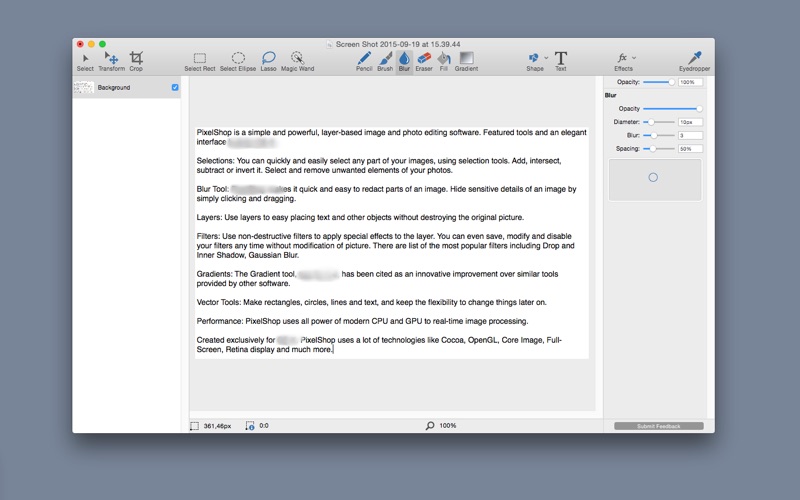The height and width of the screenshot is (500, 800).
Task: Adjust the Blur section Opacity slider
Action: pyautogui.click(x=672, y=109)
